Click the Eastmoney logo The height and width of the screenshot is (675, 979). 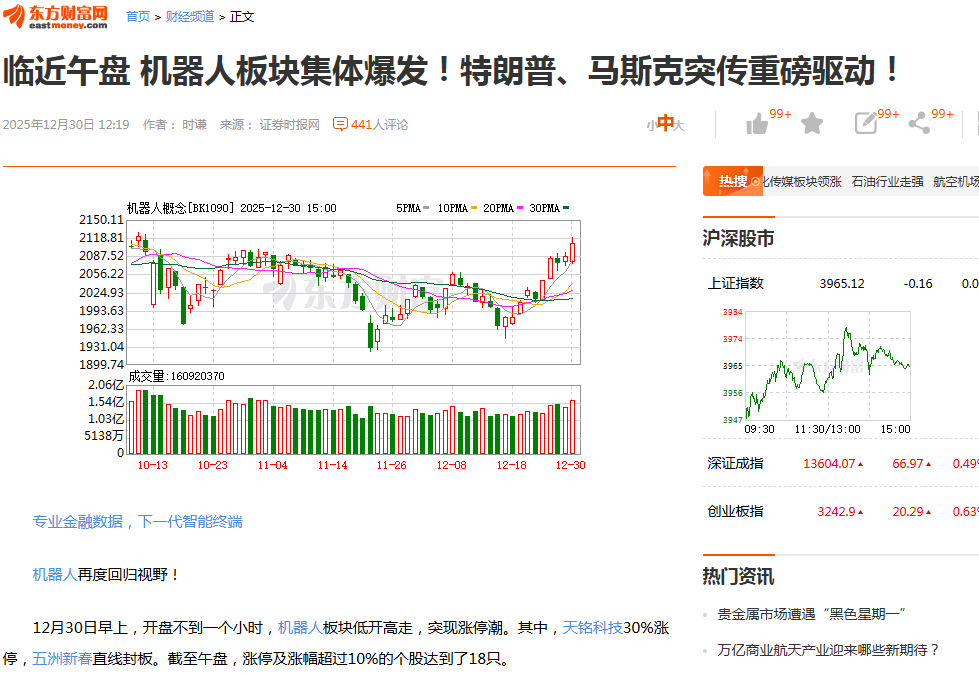56,17
